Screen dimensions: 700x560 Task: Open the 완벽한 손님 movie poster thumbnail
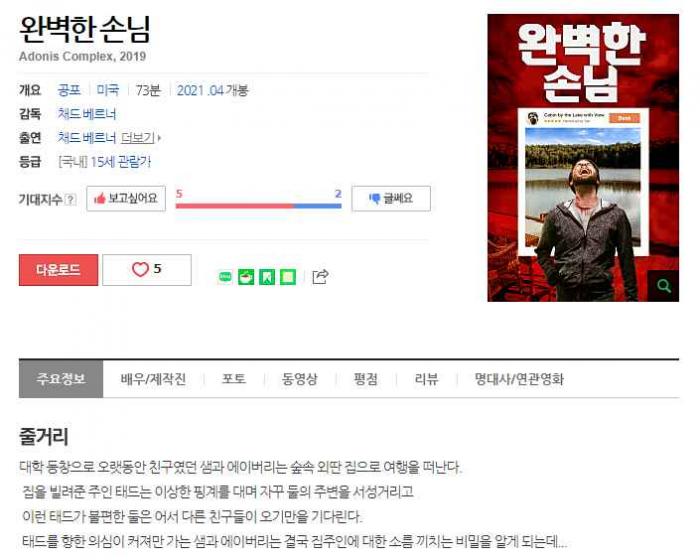tap(583, 158)
